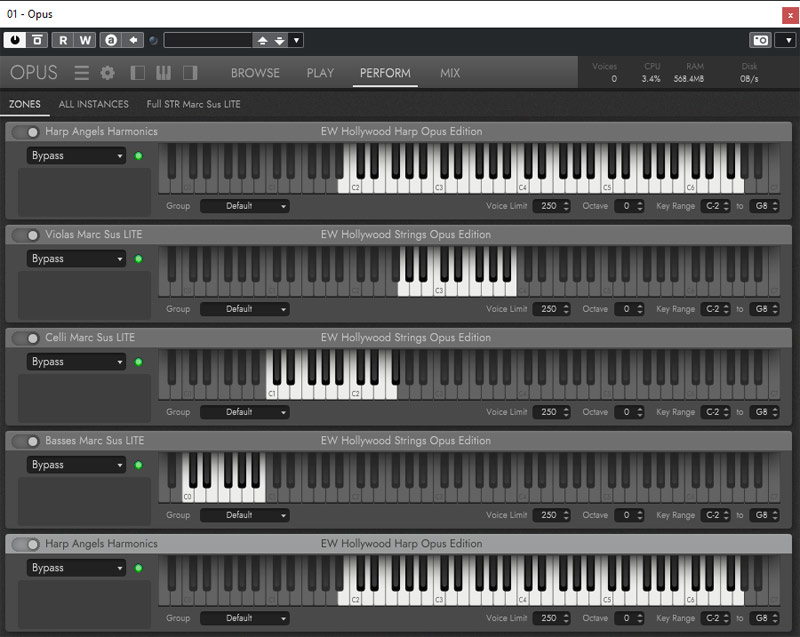Toggle the left sidebar panel icon
Image resolution: width=800 pixels, height=637 pixels.
click(x=138, y=73)
